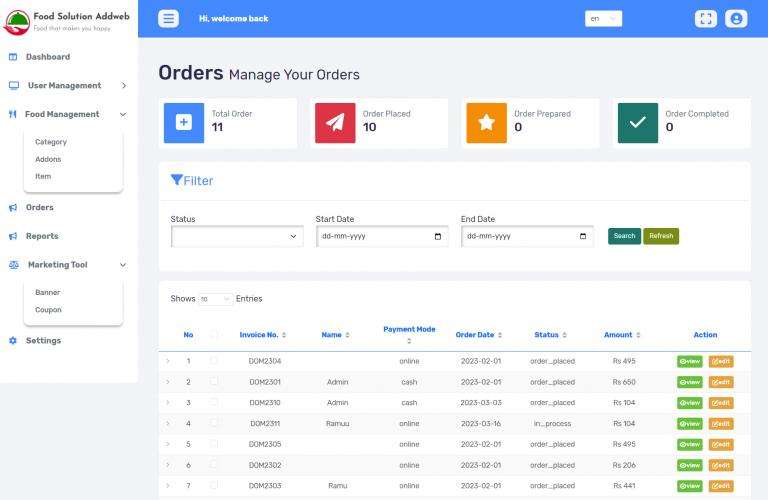Check the checkbox for invoice DOM2304
This screenshot has height=500, width=768.
(213, 361)
